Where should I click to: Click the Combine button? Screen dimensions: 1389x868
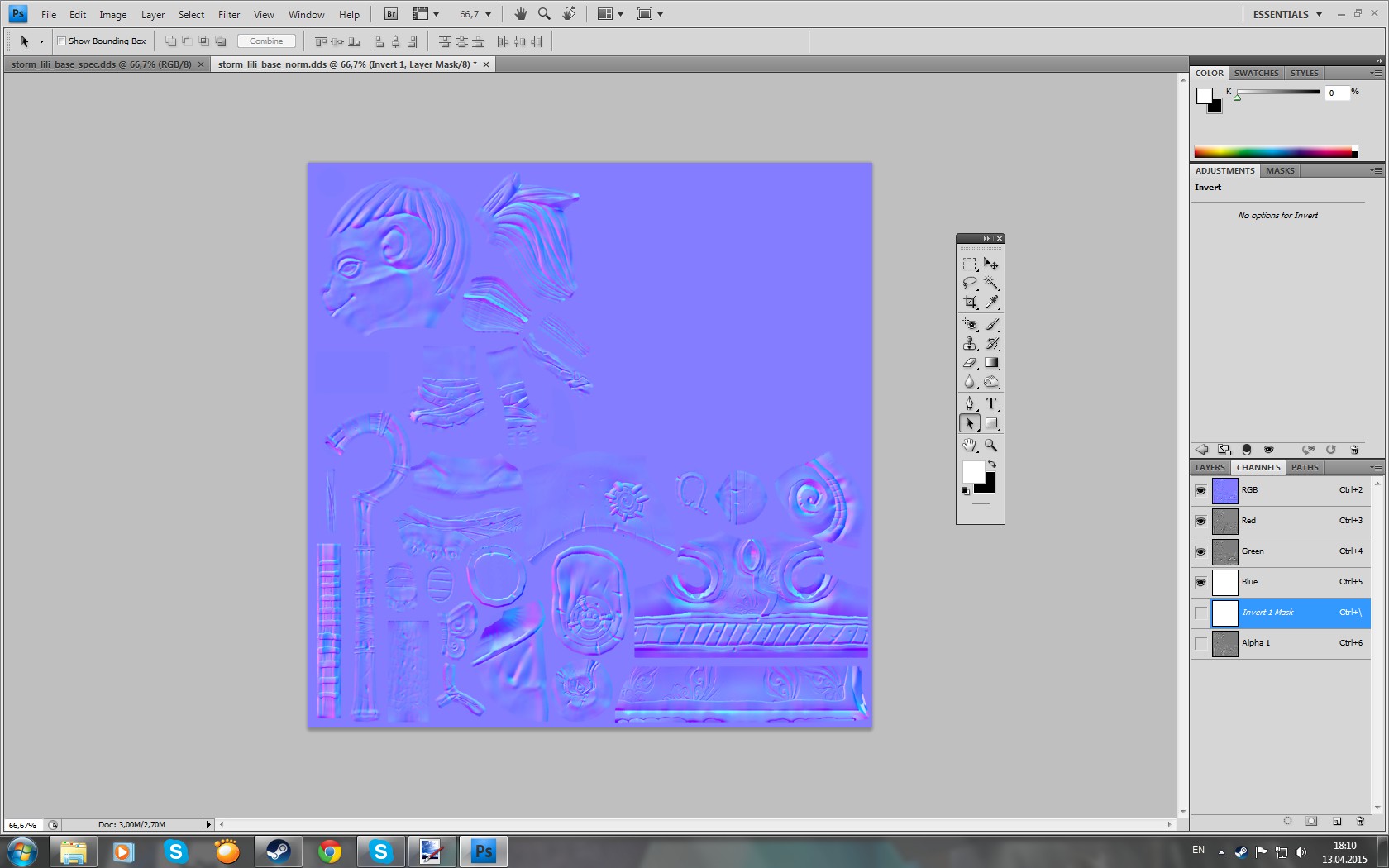(x=266, y=41)
